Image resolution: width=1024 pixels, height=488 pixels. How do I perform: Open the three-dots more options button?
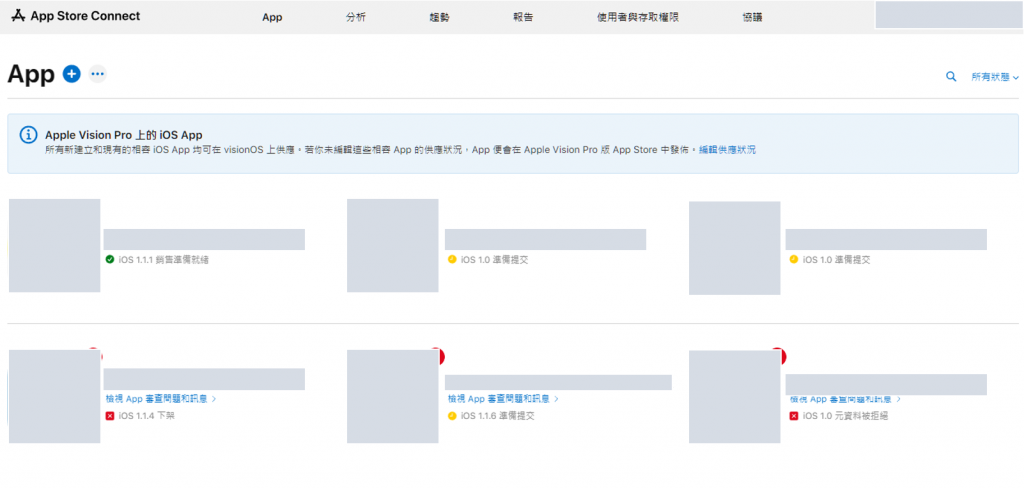97,74
